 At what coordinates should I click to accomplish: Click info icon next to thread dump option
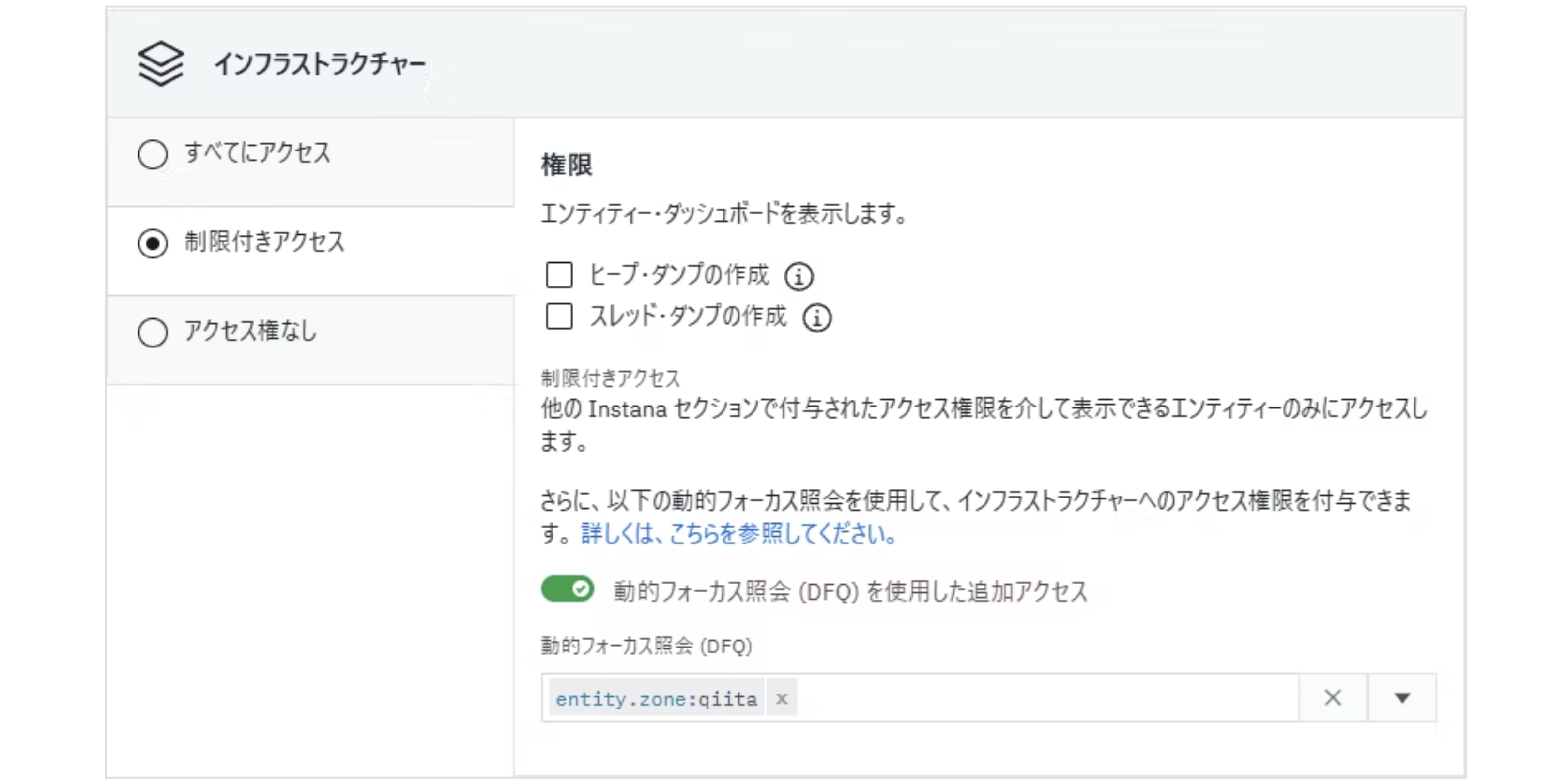(x=816, y=317)
